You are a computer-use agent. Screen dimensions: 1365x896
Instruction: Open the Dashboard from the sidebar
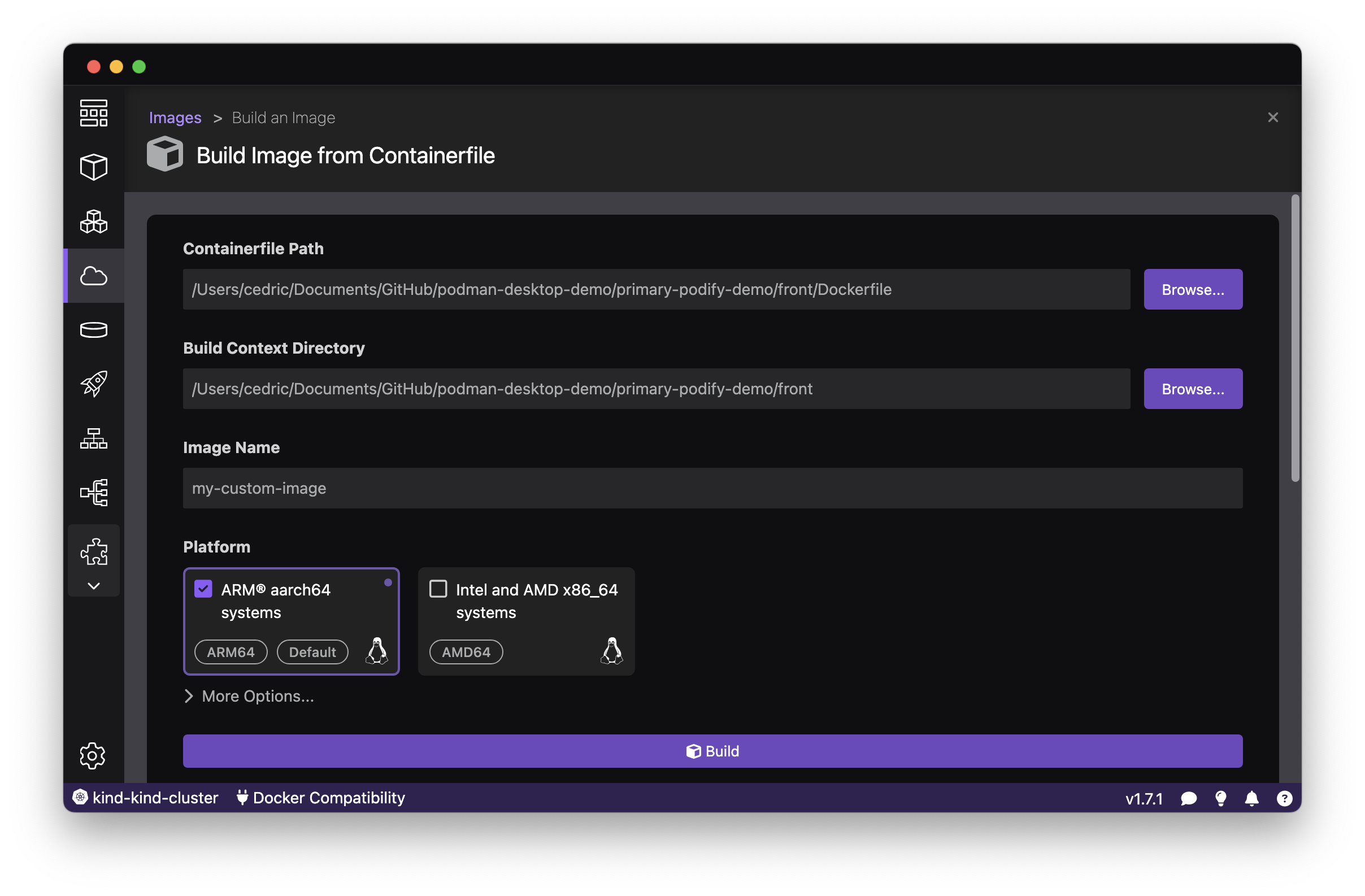pos(93,113)
